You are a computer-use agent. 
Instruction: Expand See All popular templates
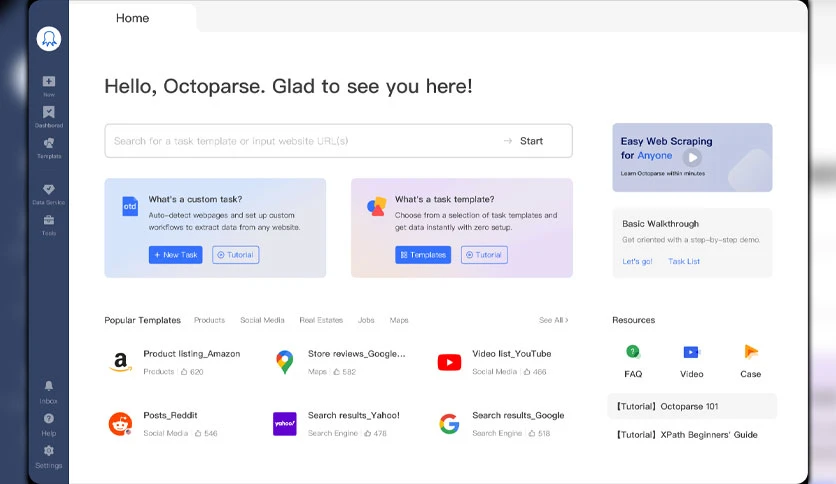pyautogui.click(x=553, y=320)
